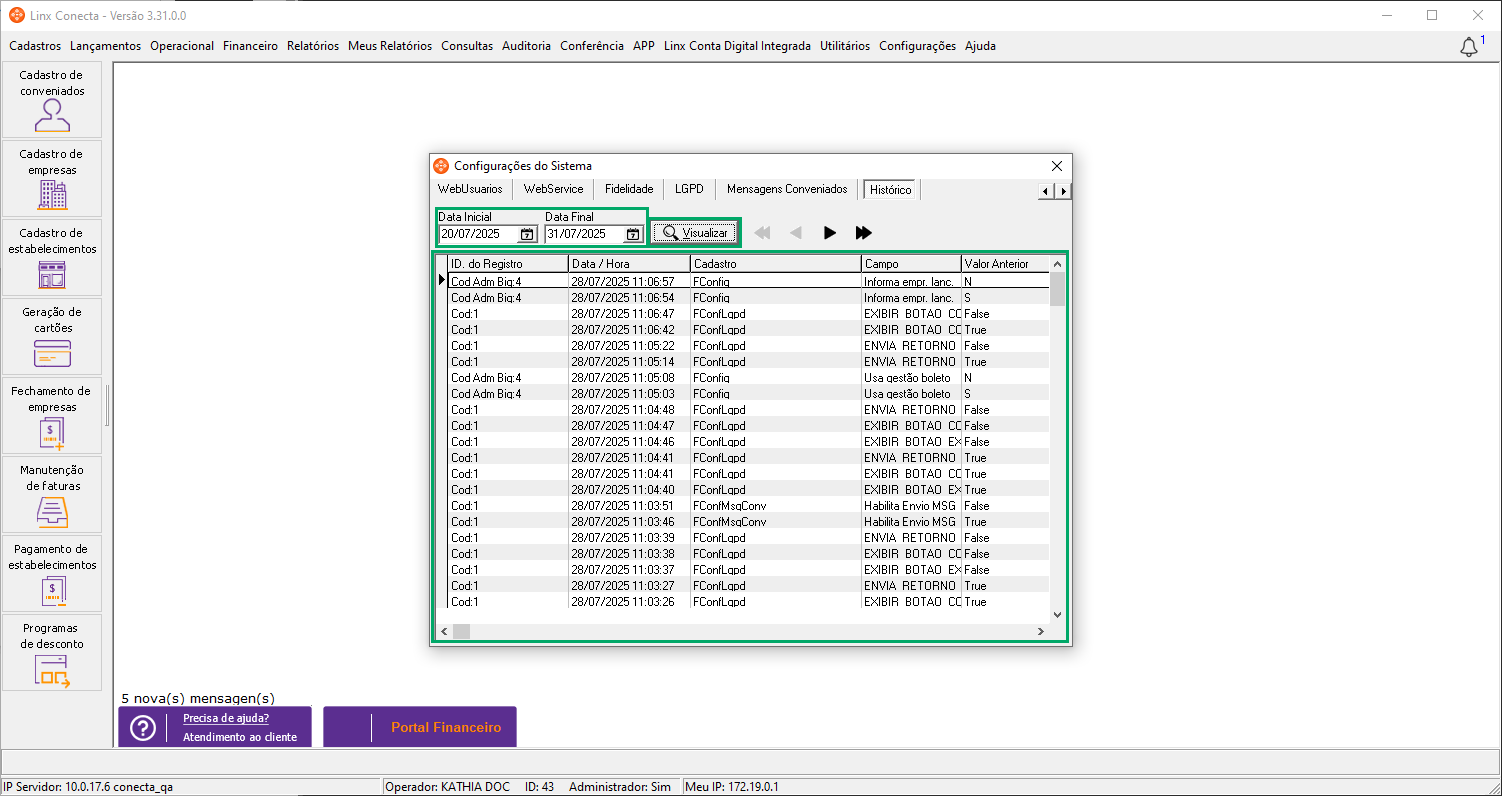Open the Utilitários menu
This screenshot has width=1502, height=796.
(845, 46)
